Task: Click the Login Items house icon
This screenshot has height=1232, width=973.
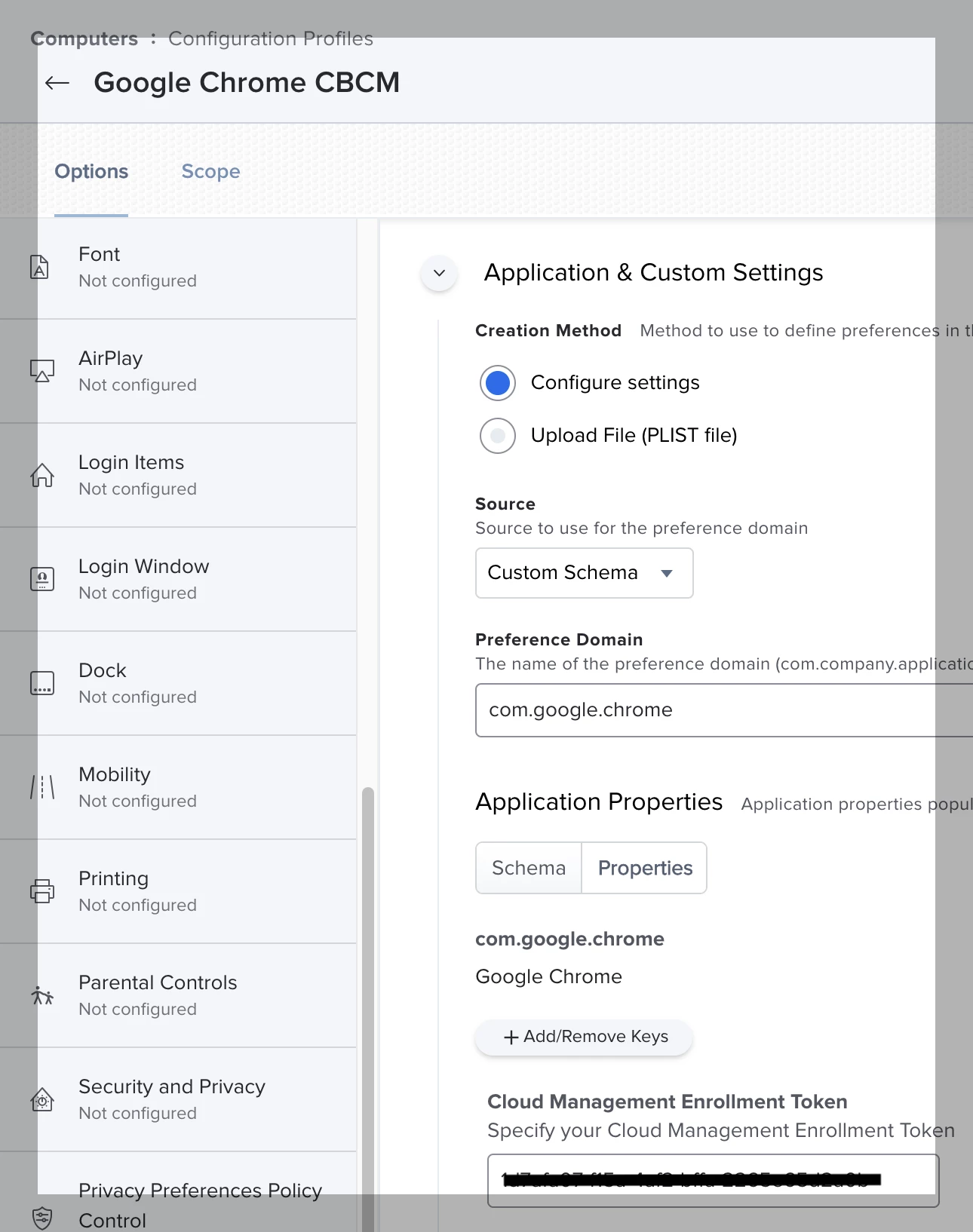Action: (42, 475)
